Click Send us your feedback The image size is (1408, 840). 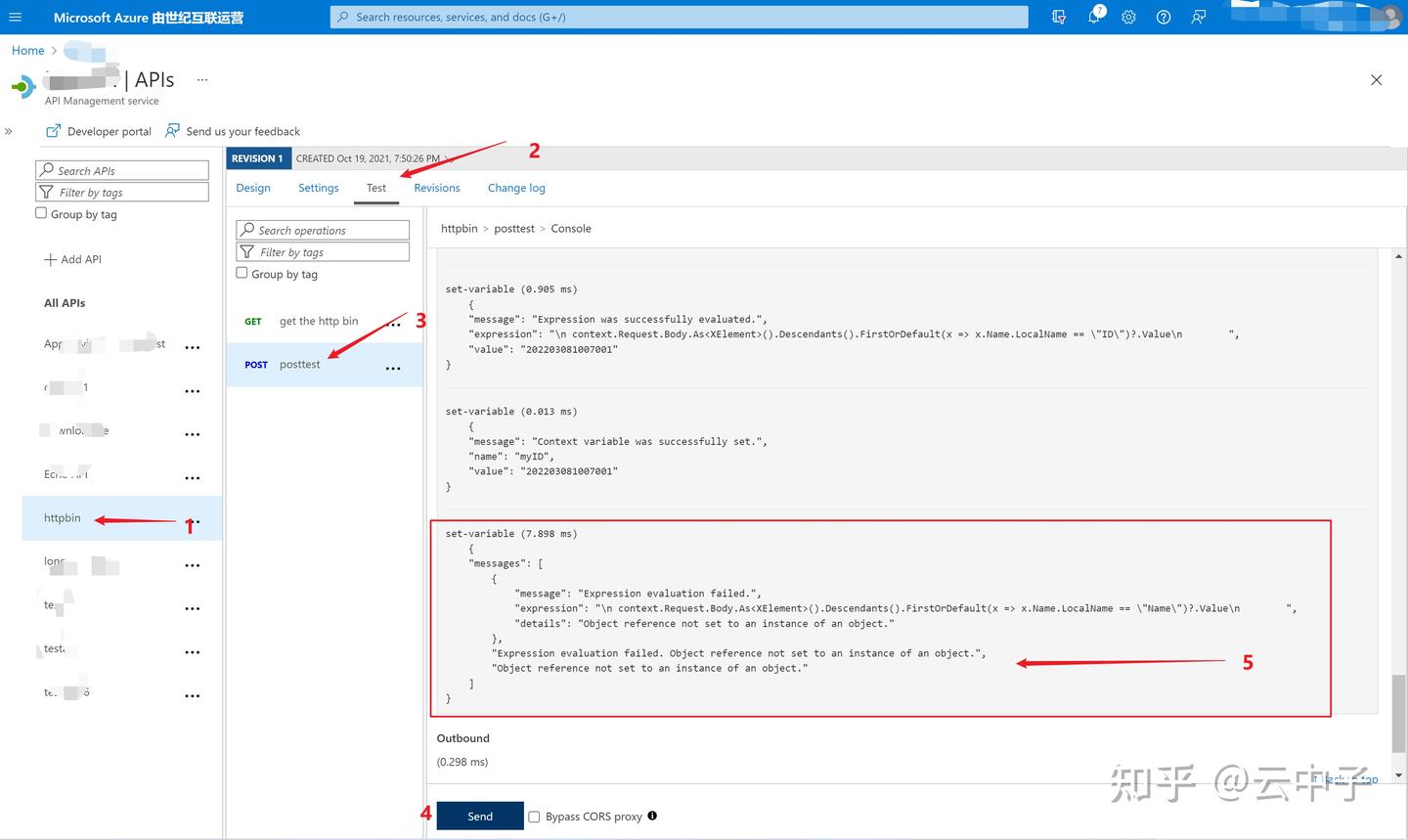(233, 131)
